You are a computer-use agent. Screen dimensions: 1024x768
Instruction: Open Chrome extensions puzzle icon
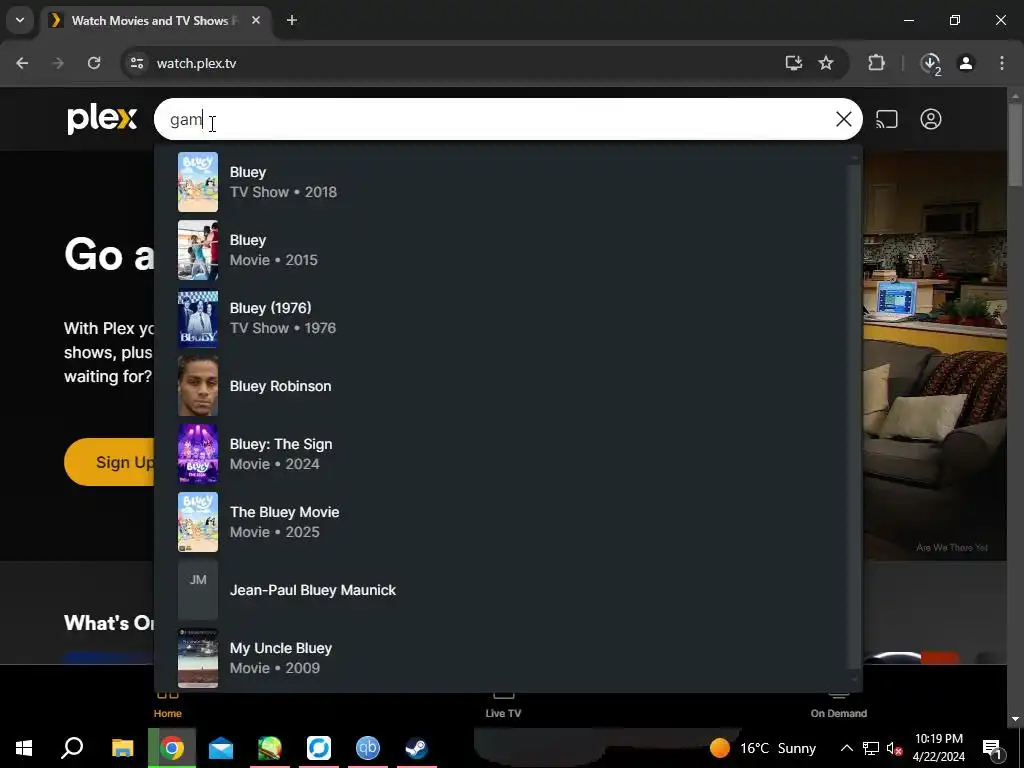876,63
